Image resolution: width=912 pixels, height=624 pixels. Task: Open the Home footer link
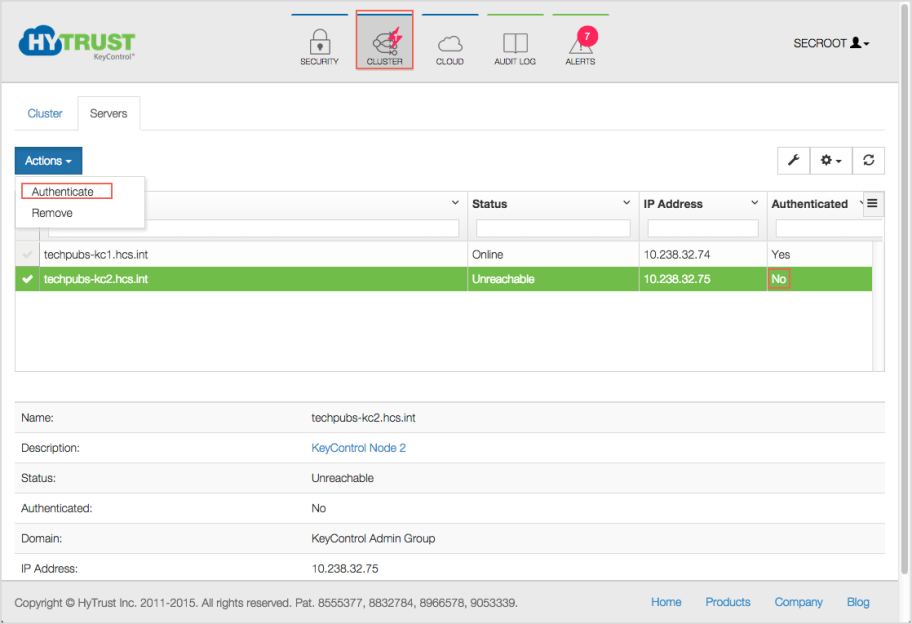tap(666, 602)
